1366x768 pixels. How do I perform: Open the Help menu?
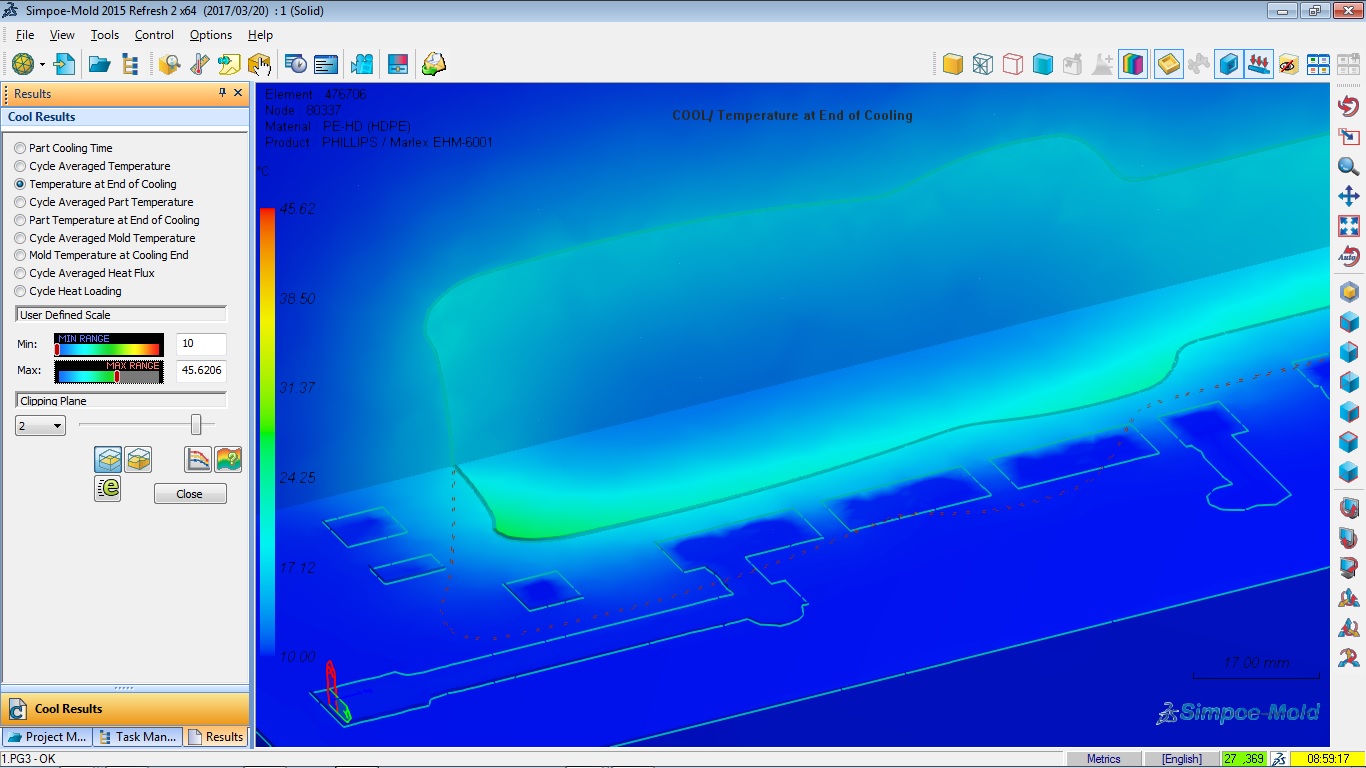coord(260,35)
